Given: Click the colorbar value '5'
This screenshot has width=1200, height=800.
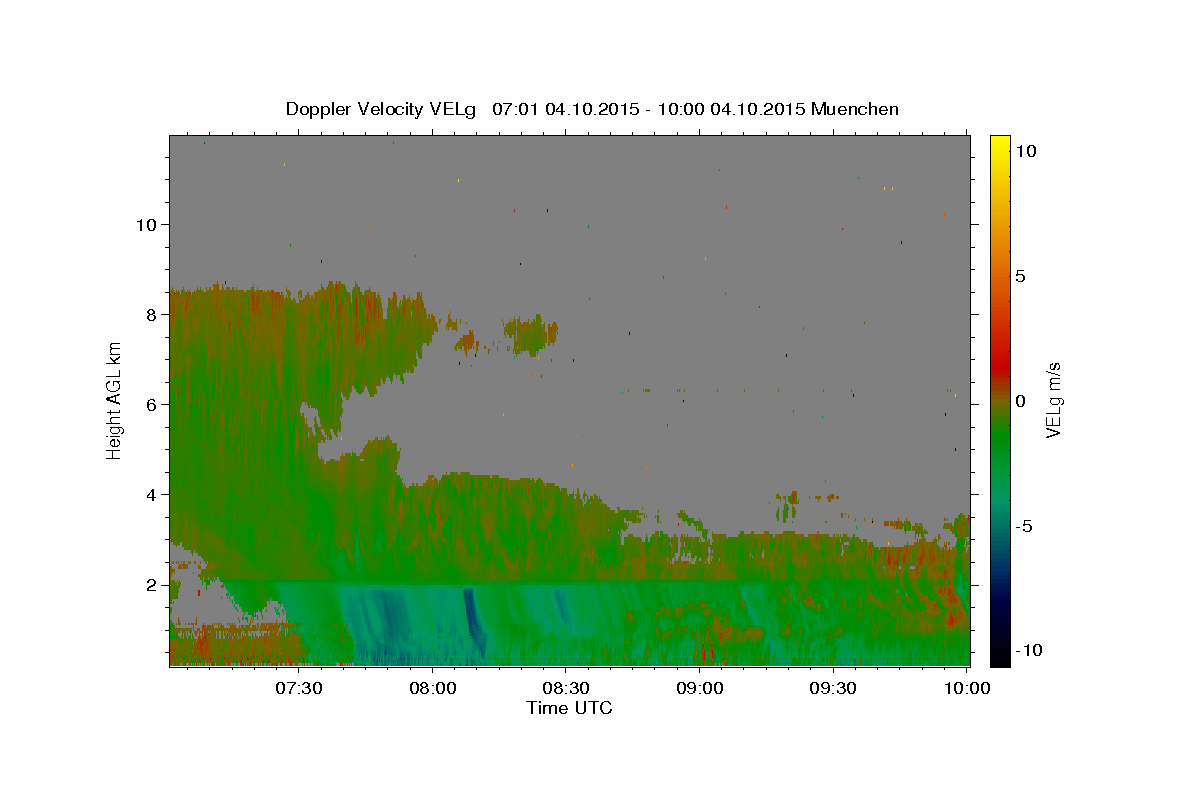Looking at the screenshot, I should (x=1023, y=276).
